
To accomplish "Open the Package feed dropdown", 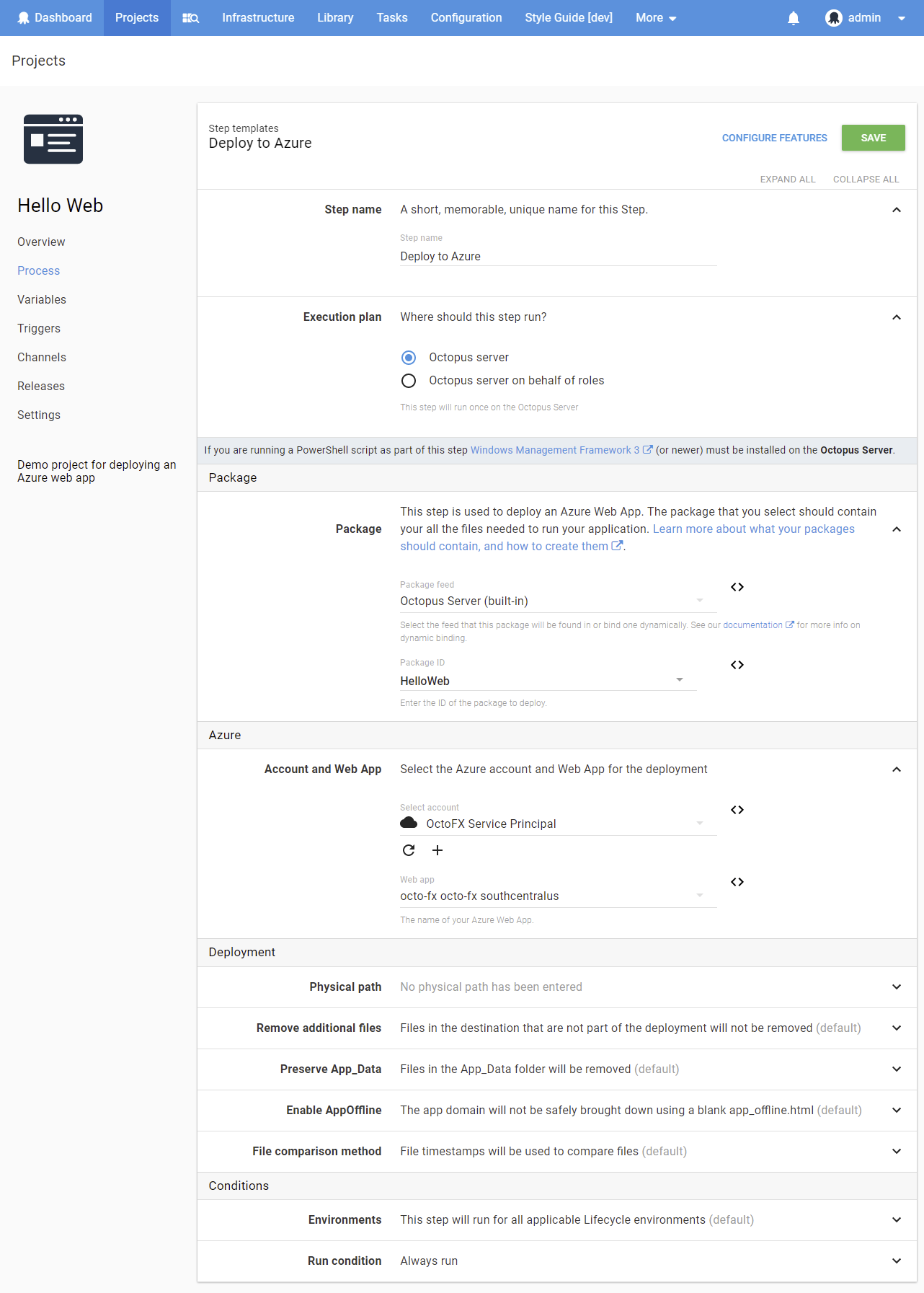I will tap(553, 601).
